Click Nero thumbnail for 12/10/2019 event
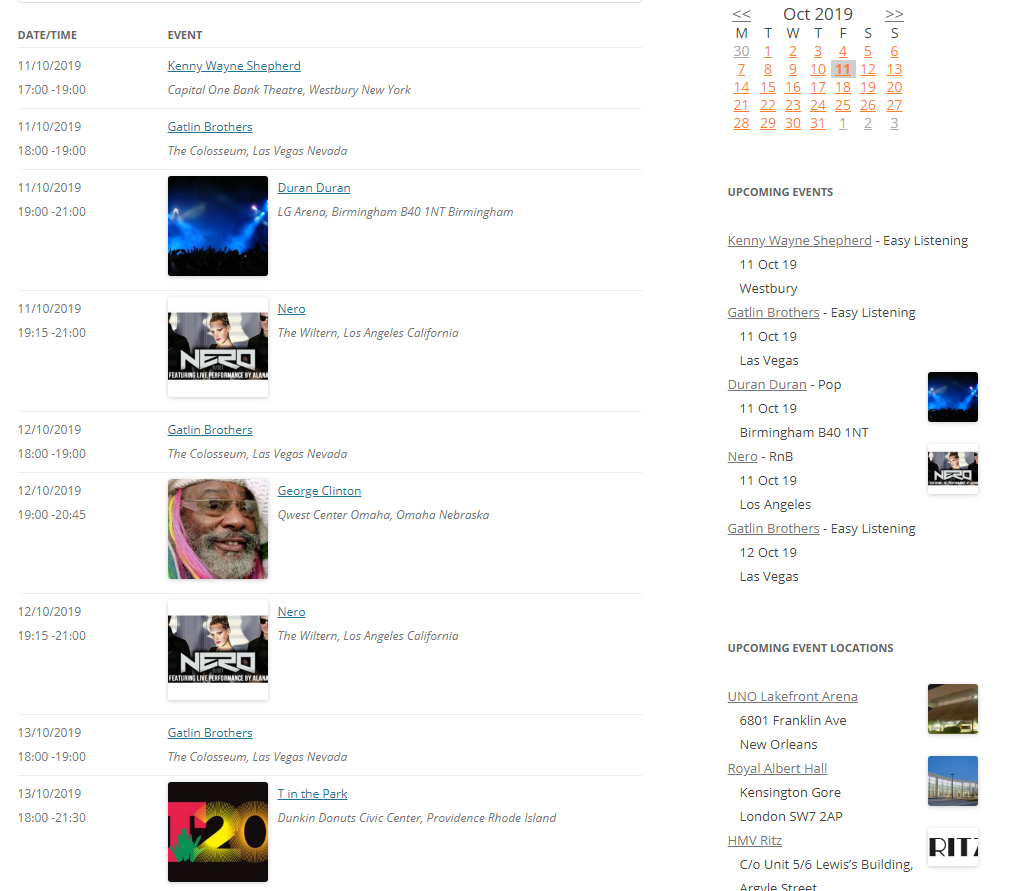The image size is (1010, 891). [x=218, y=650]
